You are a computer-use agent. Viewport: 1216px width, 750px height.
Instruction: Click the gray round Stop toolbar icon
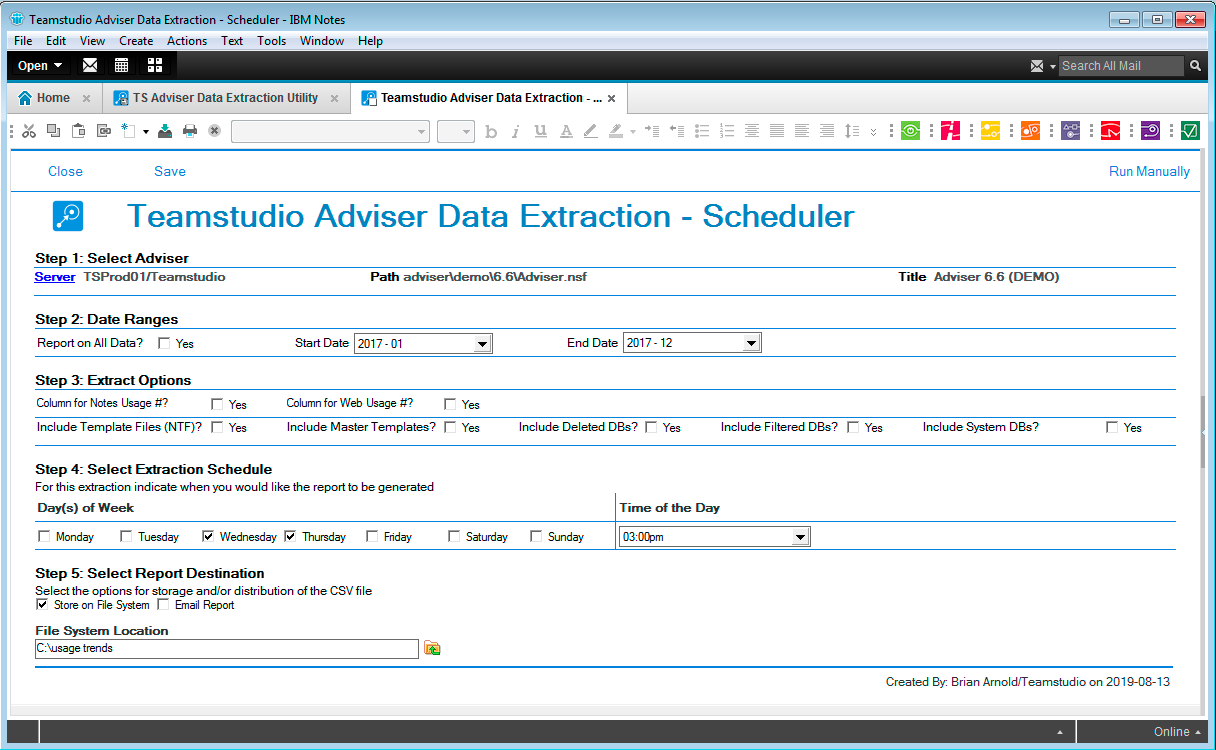[214, 131]
